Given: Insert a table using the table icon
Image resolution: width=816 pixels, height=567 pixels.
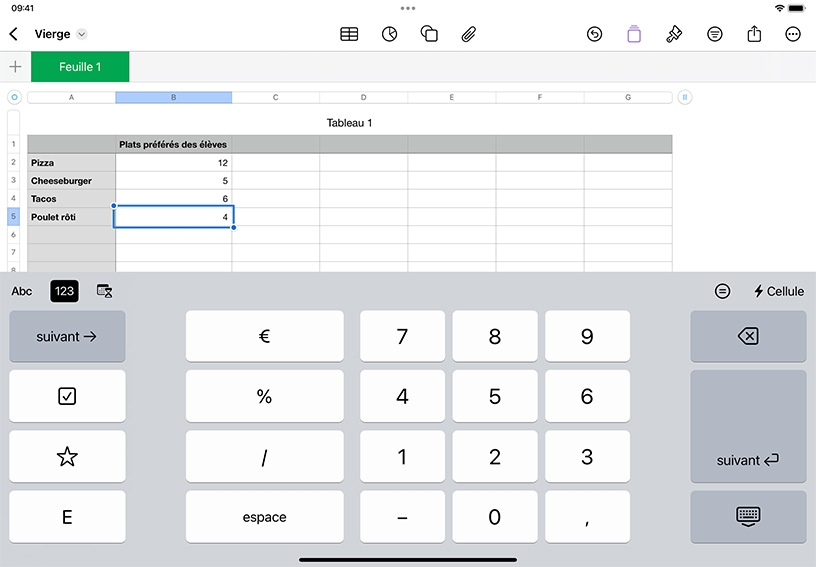Looking at the screenshot, I should click(349, 34).
